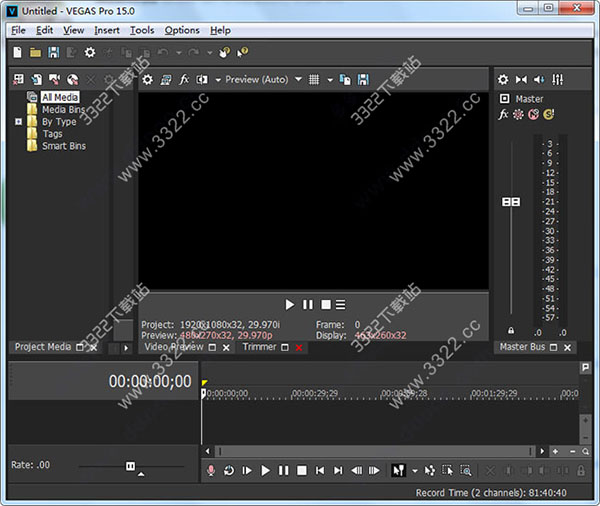
Task: Click the Record microphone button in transport bar
Action: [211, 470]
